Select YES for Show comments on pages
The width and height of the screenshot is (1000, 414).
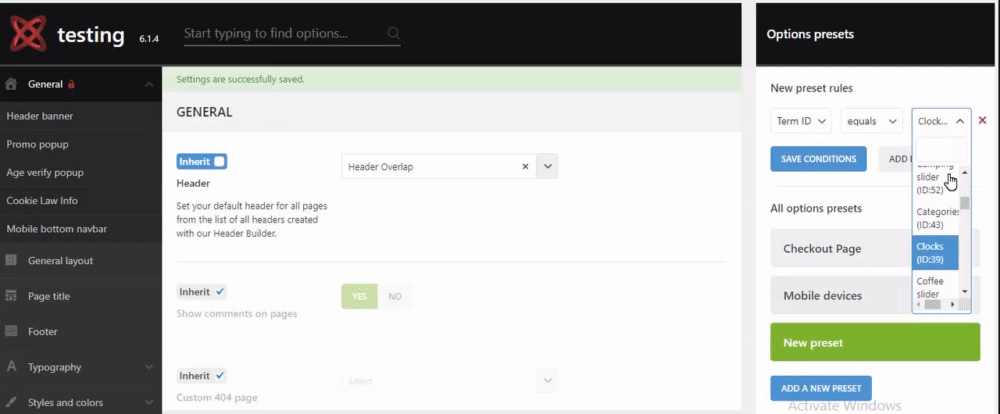tap(360, 296)
